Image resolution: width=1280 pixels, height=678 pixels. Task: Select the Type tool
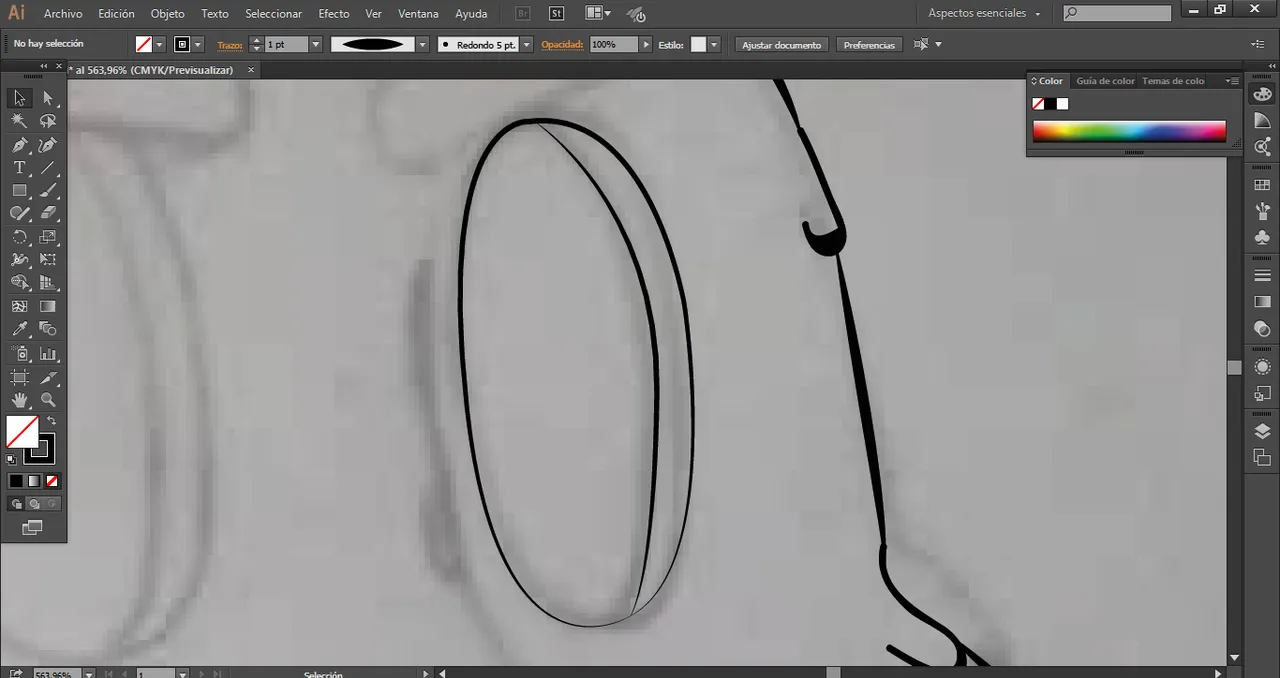click(x=20, y=167)
